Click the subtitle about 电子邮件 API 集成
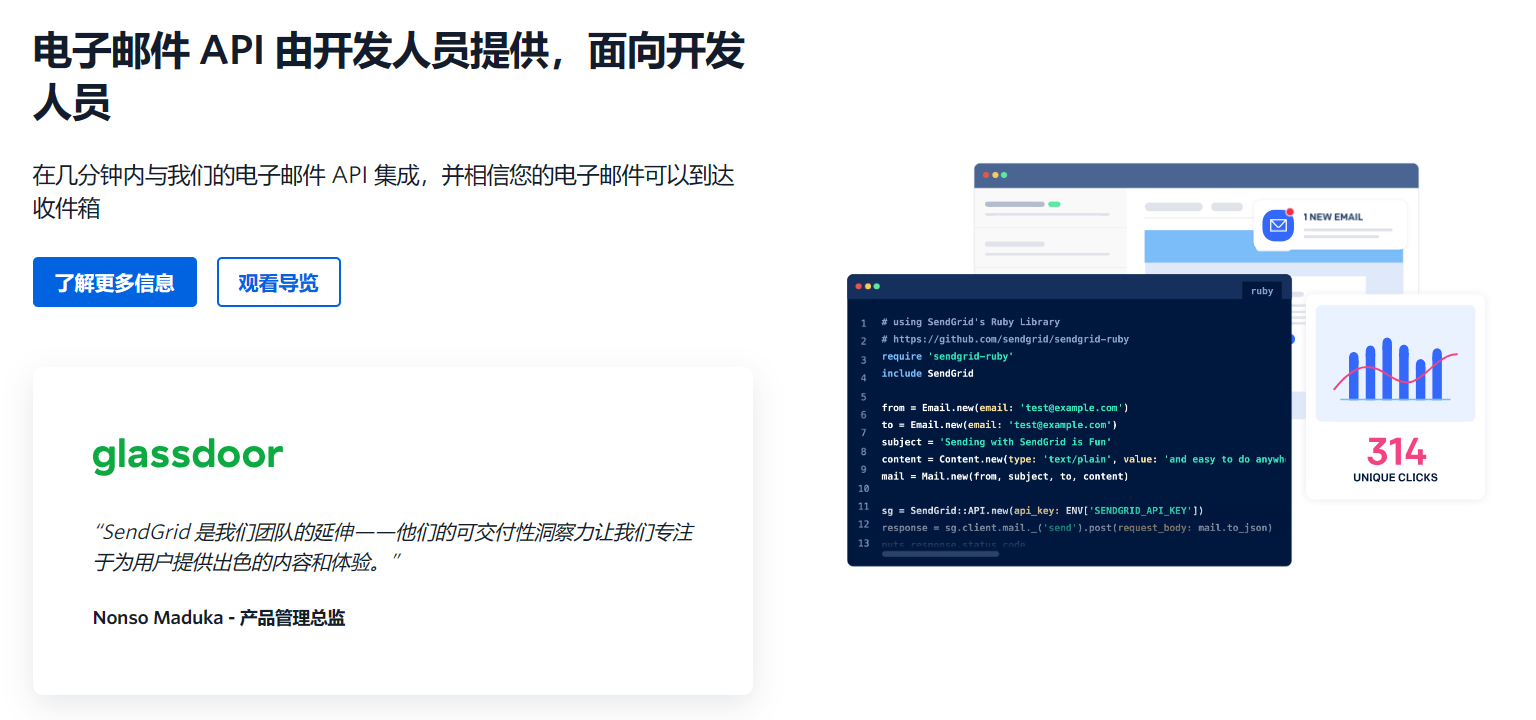Viewport: 1536px width, 720px height. (x=384, y=192)
